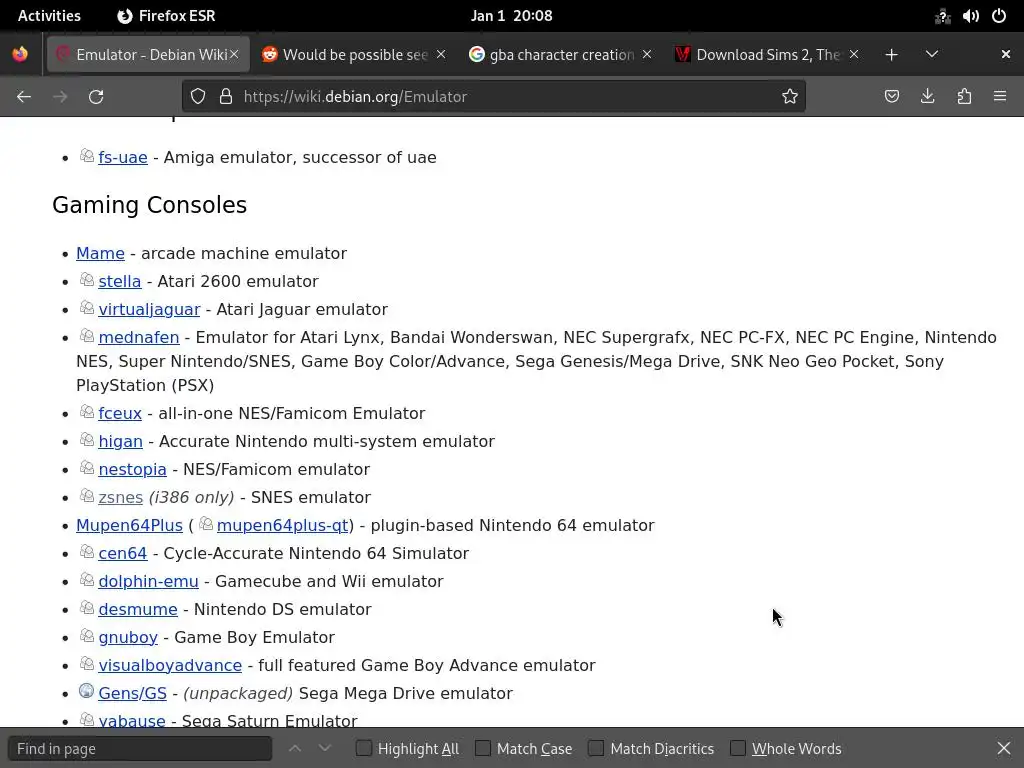Click the Find in page input field
This screenshot has width=1024, height=768.
pyautogui.click(x=140, y=748)
